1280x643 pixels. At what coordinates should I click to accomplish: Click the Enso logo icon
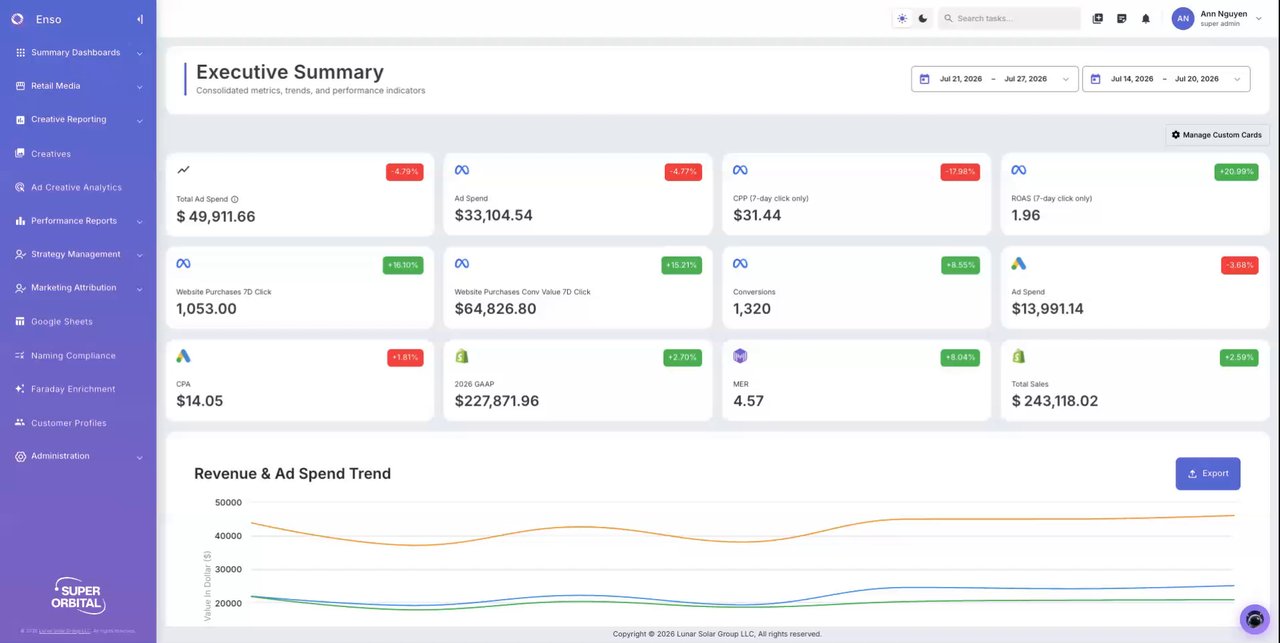[x=17, y=19]
